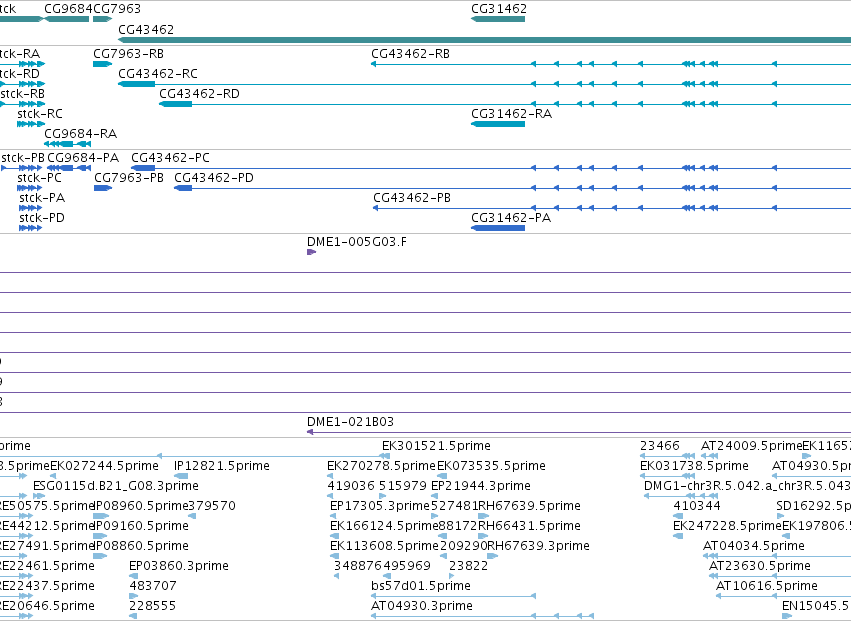This screenshot has width=851, height=621.
Task: Click the 483707 EST label
Action: click(153, 587)
